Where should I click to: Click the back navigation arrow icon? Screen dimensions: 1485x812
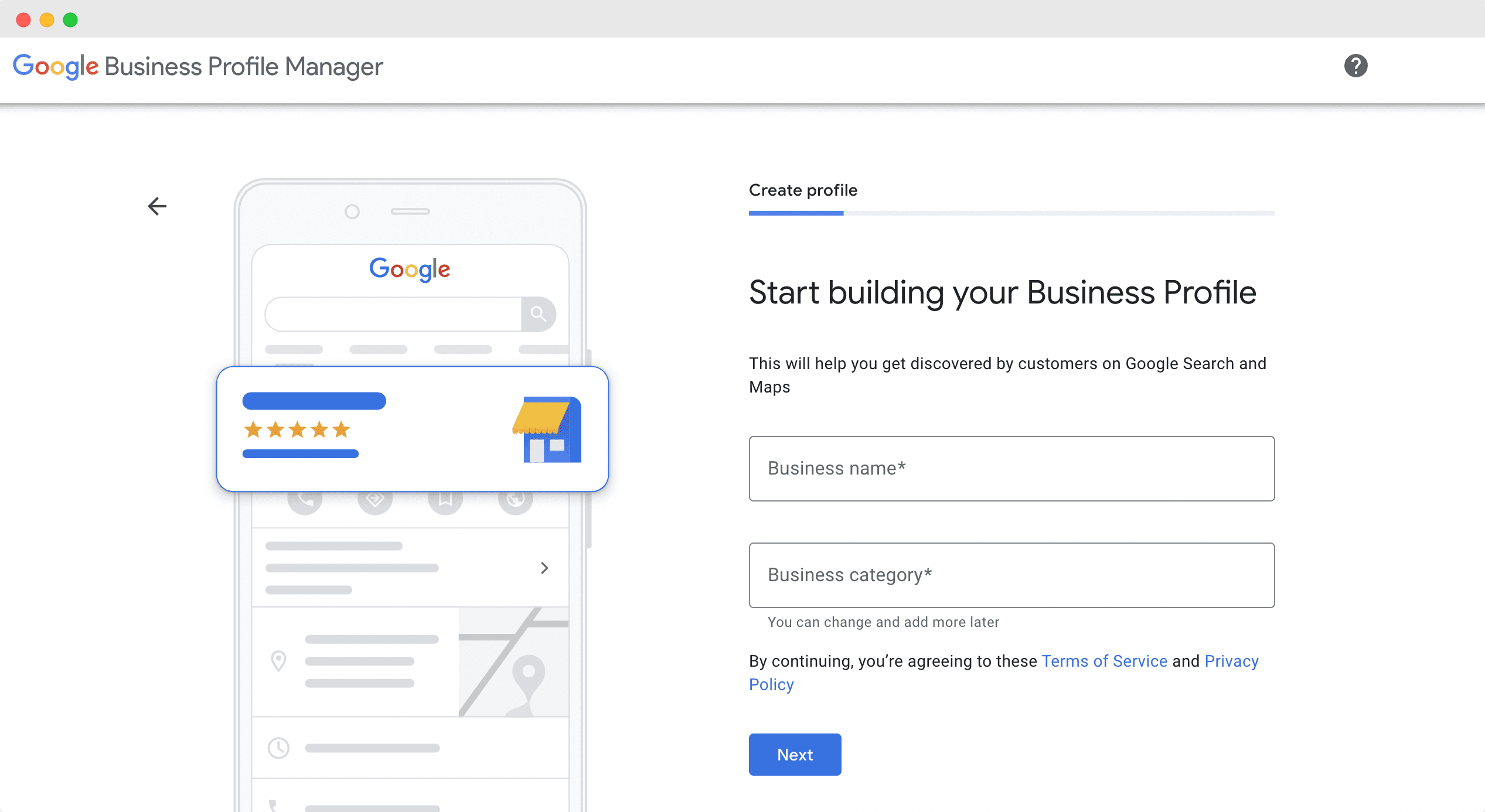[x=157, y=207]
